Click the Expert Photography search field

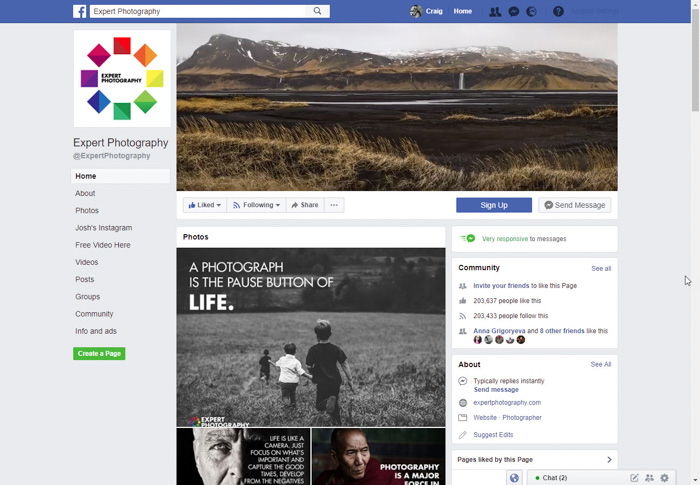199,11
